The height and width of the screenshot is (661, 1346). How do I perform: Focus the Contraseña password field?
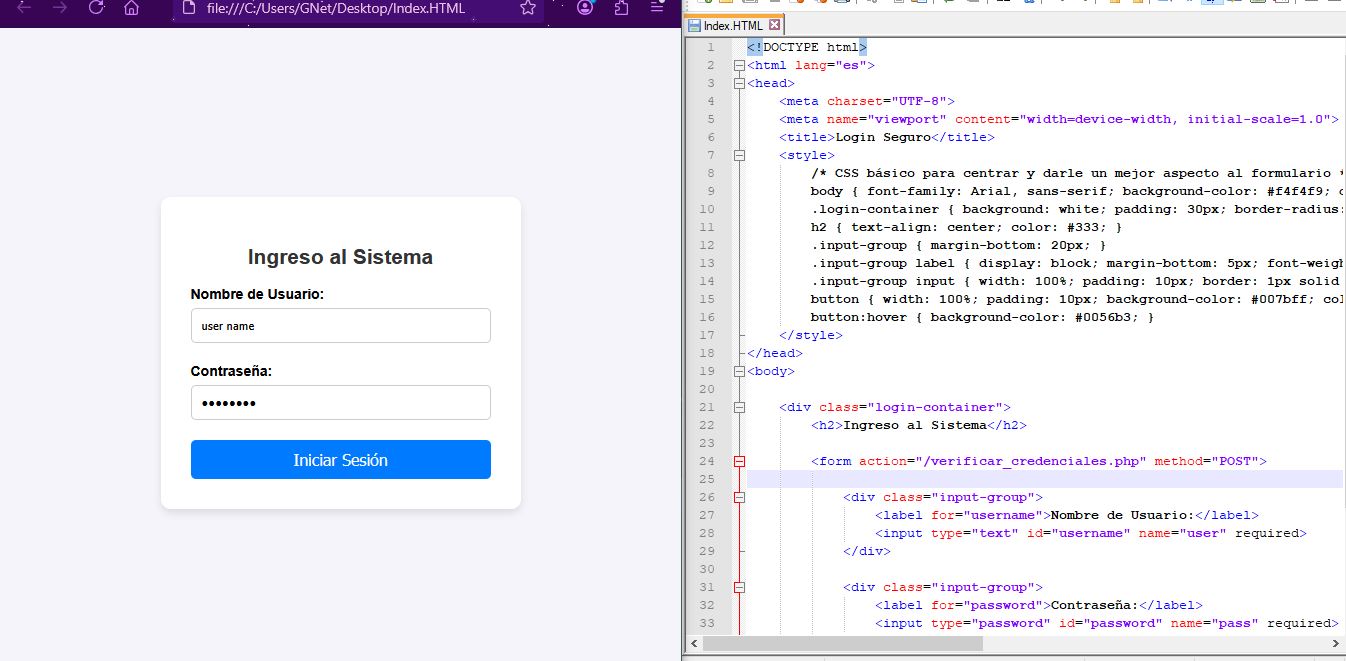(340, 403)
